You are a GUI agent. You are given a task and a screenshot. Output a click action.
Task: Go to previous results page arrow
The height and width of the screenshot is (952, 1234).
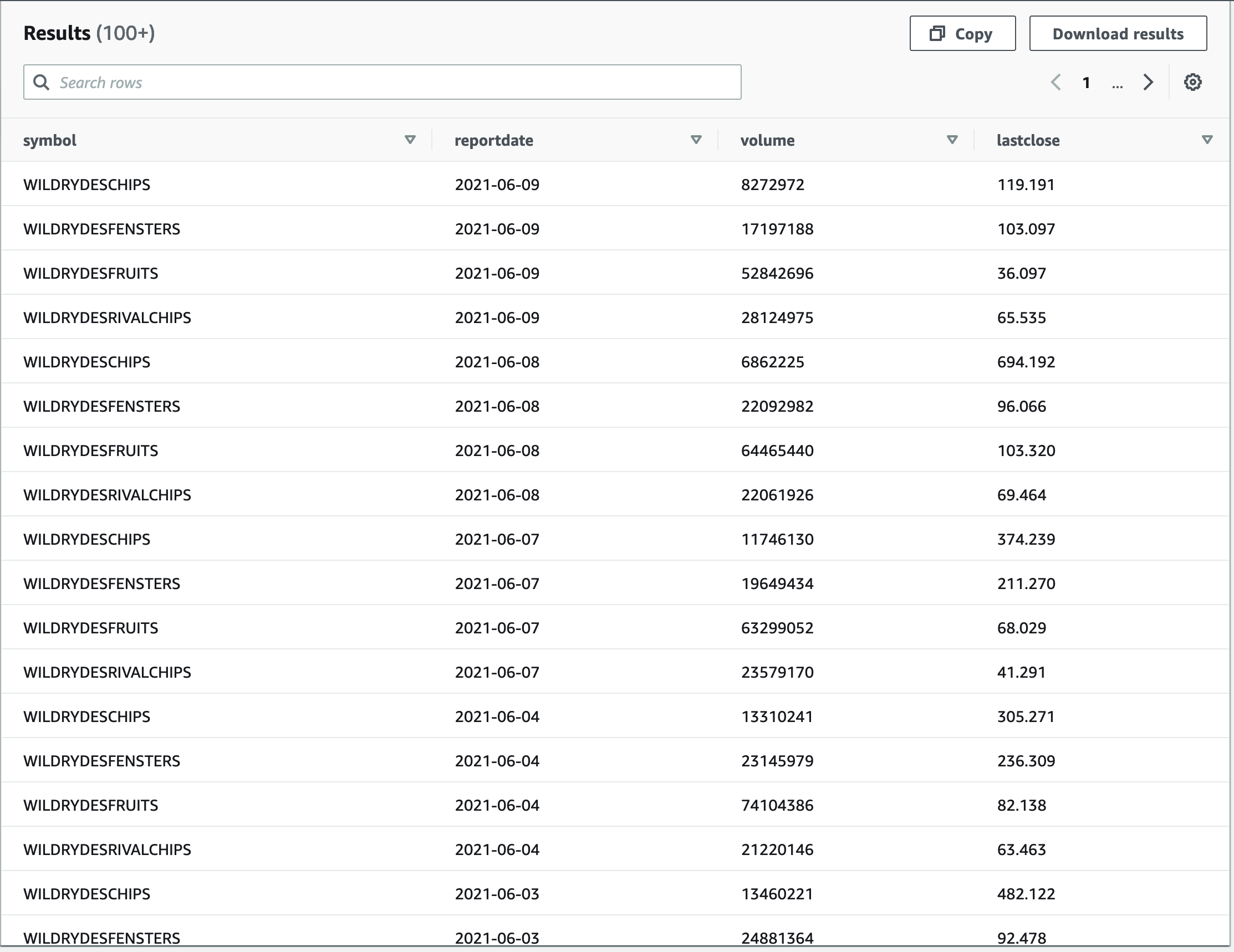[1055, 83]
